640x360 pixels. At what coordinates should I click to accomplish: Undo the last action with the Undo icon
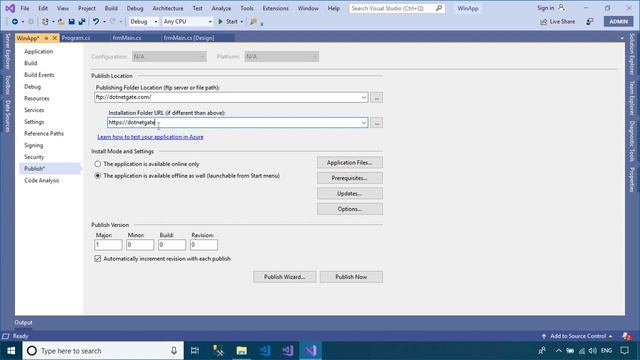pos(96,22)
